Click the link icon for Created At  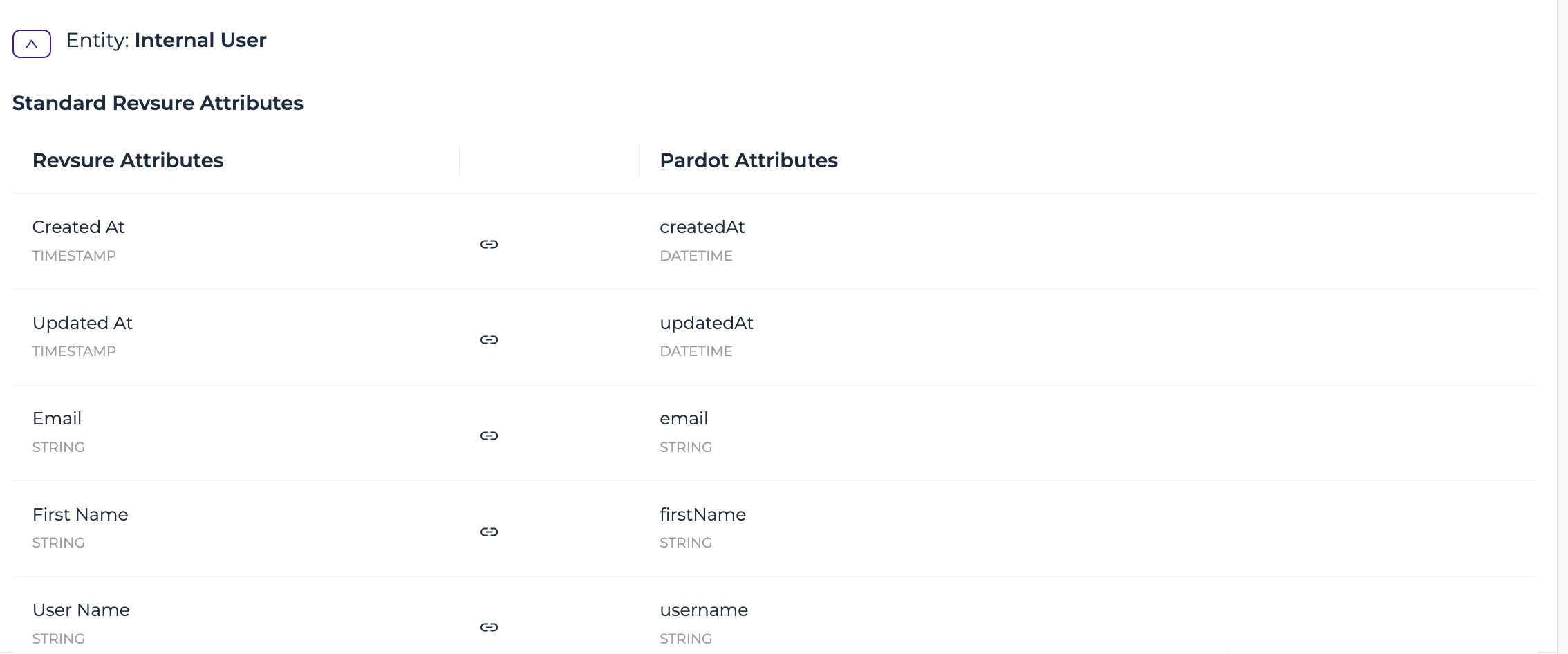489,244
